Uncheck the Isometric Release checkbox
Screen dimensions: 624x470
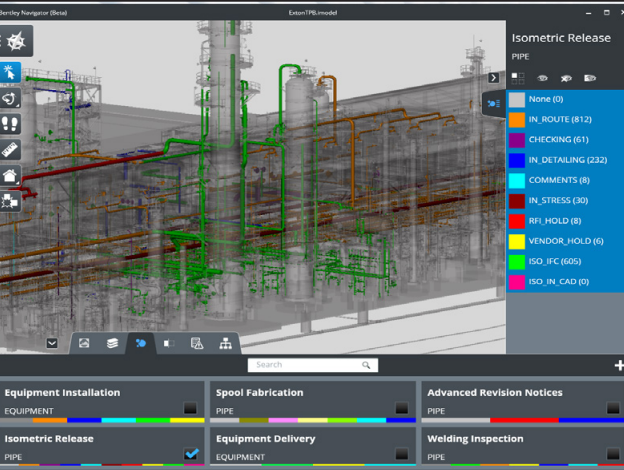coord(191,454)
